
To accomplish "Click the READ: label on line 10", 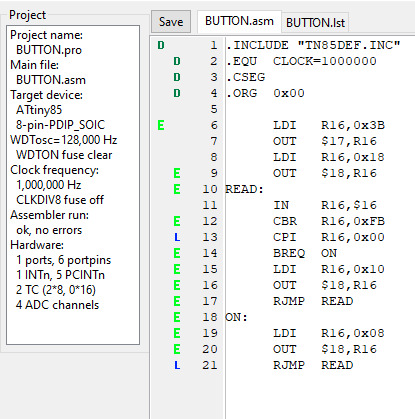I will 244,189.
